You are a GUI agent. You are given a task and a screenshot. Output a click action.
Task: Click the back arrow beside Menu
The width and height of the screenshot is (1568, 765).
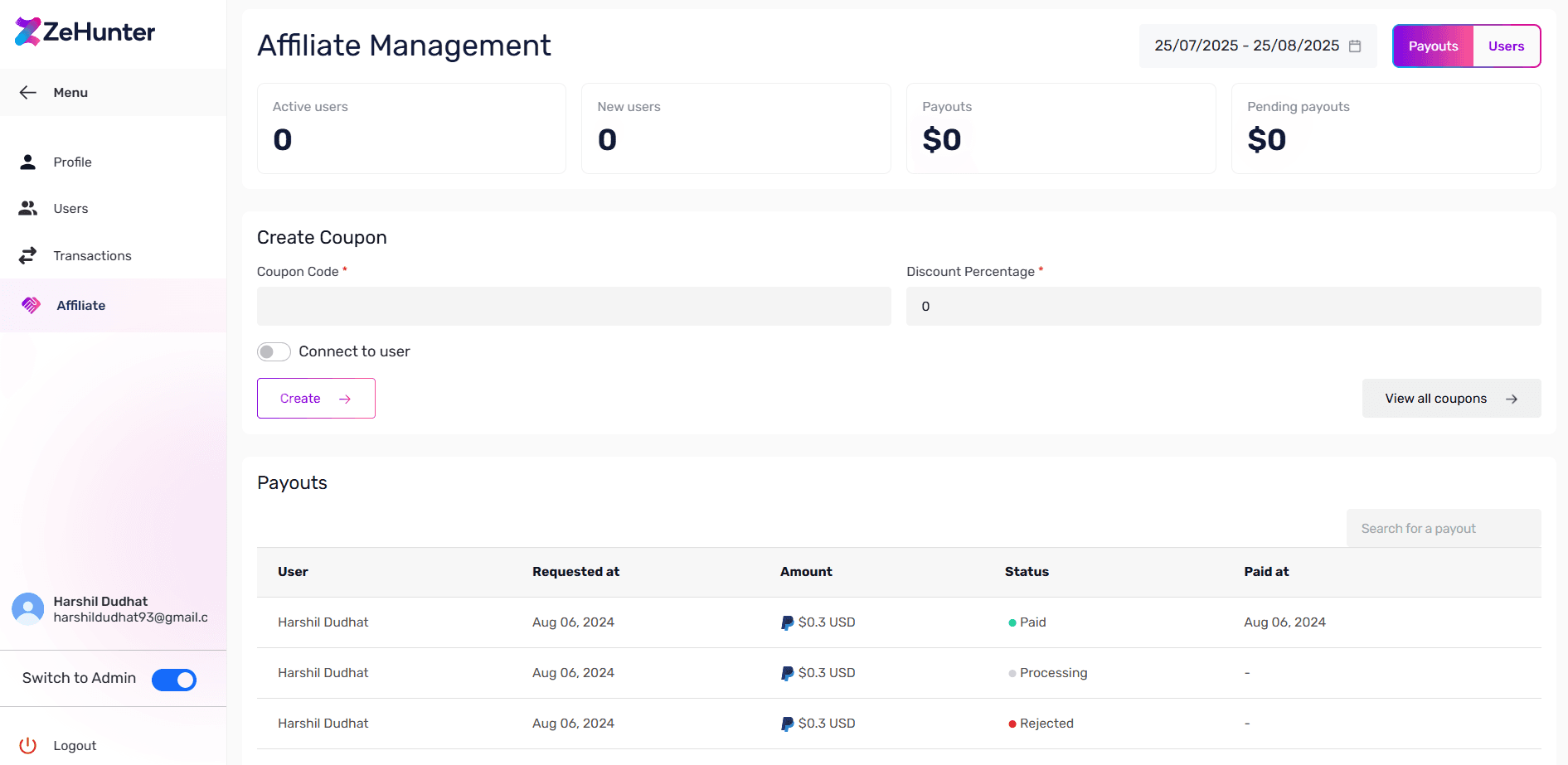pos(28,93)
